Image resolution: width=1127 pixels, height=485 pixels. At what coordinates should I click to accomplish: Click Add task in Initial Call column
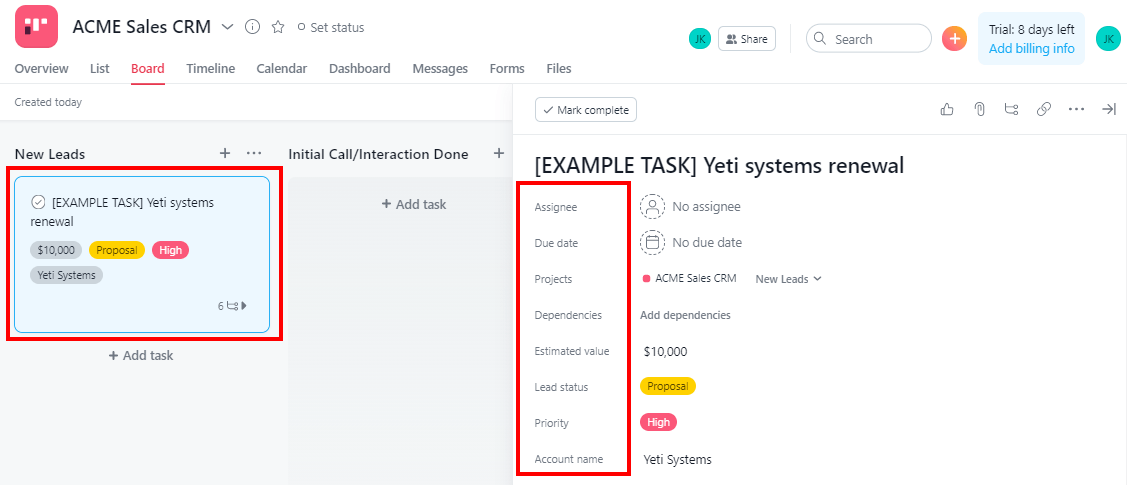413,204
